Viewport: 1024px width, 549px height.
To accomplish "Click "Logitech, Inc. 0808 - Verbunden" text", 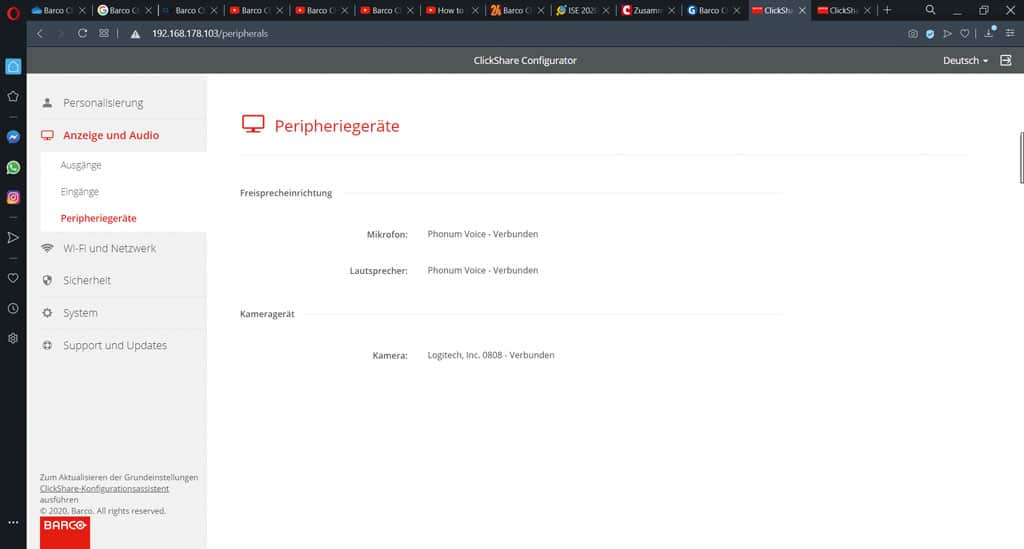I will tap(490, 355).
